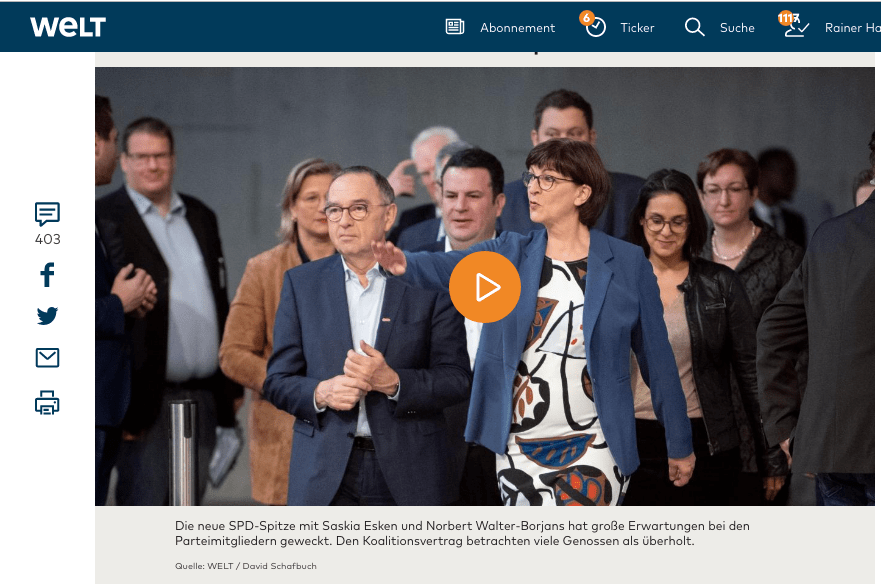Click the orange 1117 notification badge
This screenshot has width=881, height=586.
pos(787,18)
